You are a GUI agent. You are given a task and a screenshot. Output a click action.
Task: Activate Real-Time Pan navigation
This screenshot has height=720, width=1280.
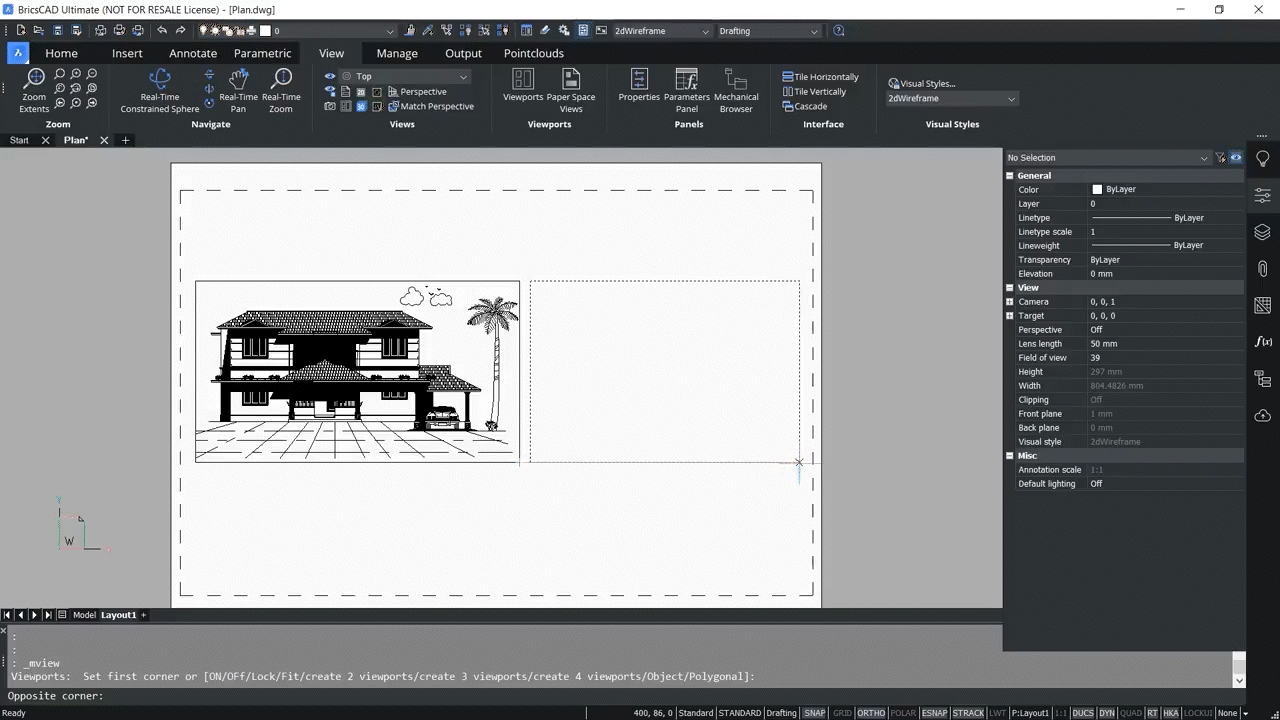click(x=238, y=90)
